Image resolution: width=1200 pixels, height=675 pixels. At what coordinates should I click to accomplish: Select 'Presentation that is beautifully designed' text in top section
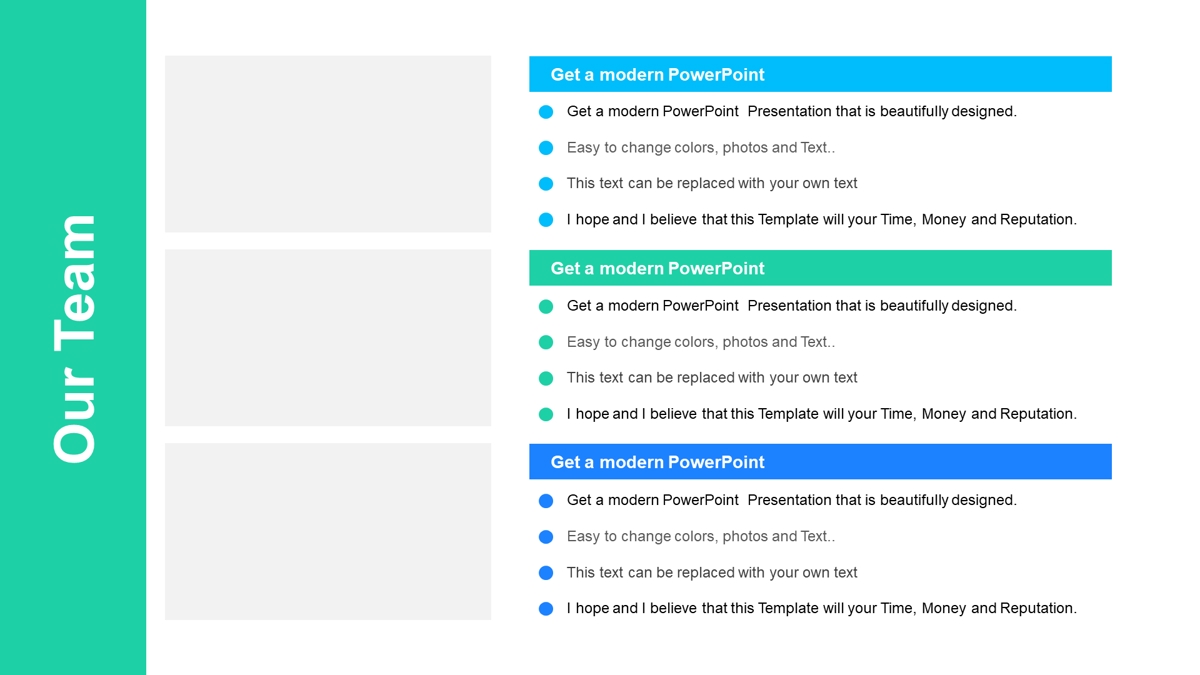pos(882,111)
